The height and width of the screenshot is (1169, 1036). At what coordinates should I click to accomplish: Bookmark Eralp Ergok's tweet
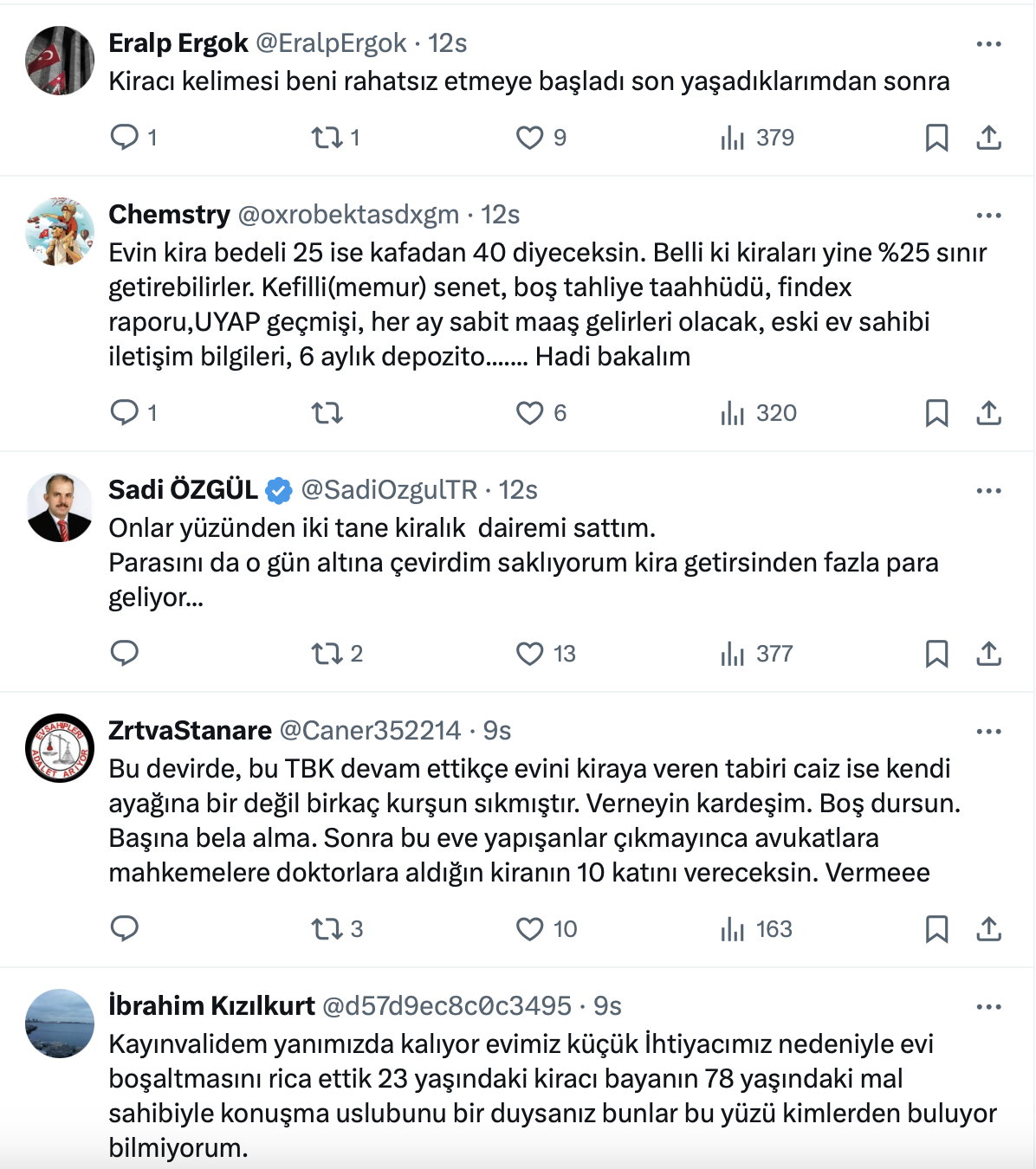point(936,138)
